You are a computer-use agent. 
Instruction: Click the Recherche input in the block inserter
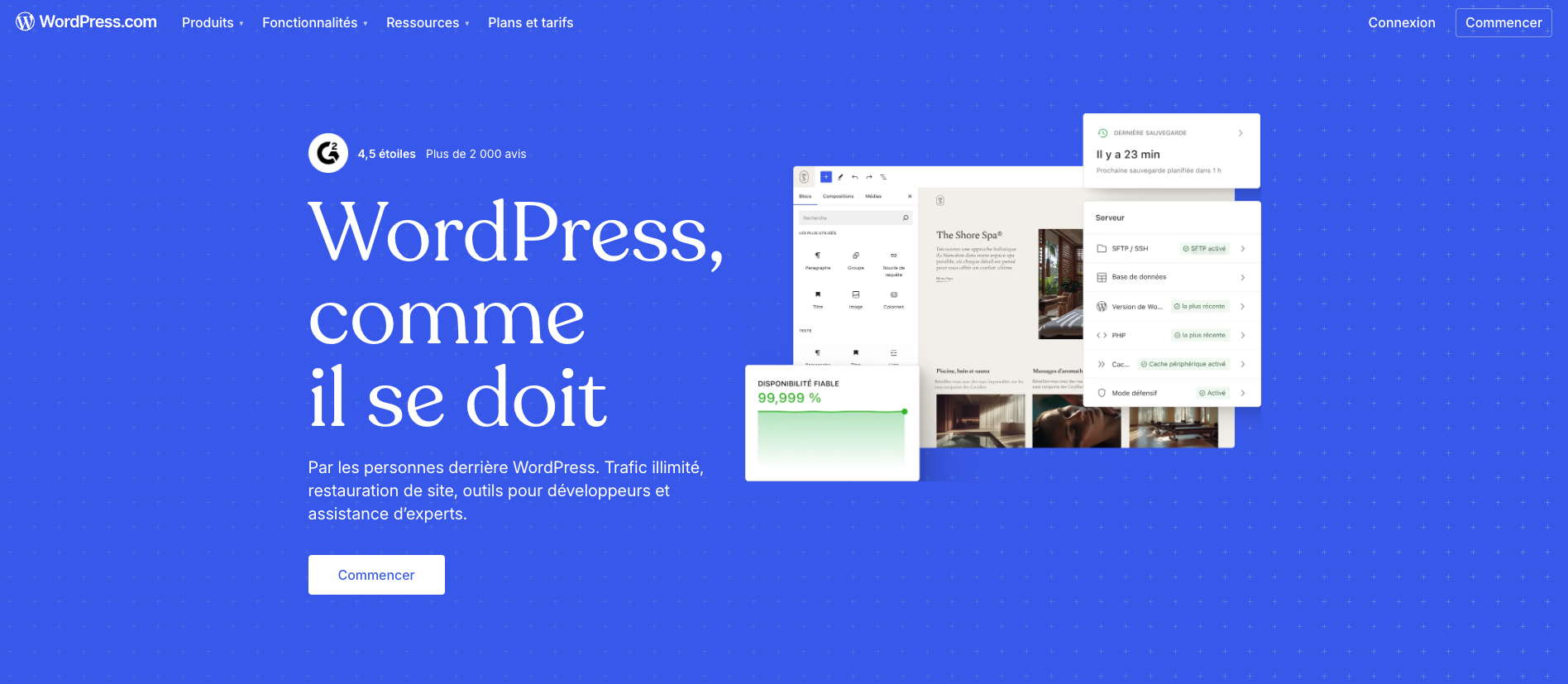pyautogui.click(x=856, y=218)
